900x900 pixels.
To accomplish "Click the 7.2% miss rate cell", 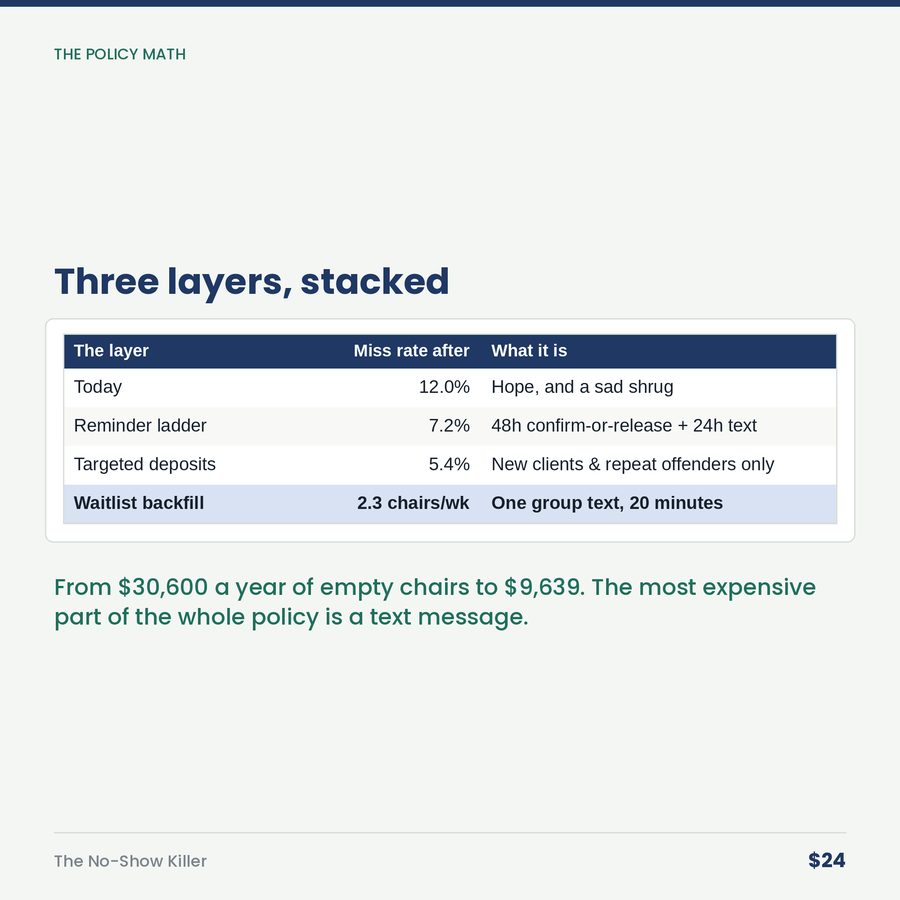I will click(449, 426).
